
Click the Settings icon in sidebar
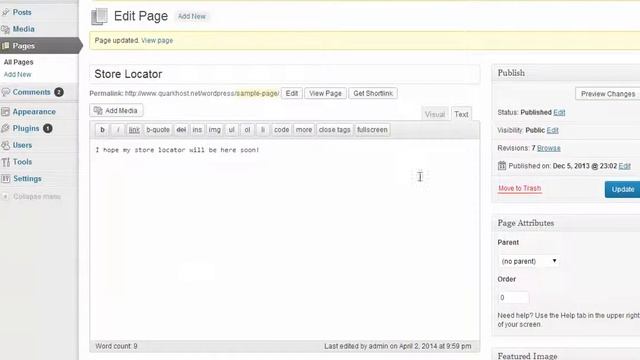(6, 179)
